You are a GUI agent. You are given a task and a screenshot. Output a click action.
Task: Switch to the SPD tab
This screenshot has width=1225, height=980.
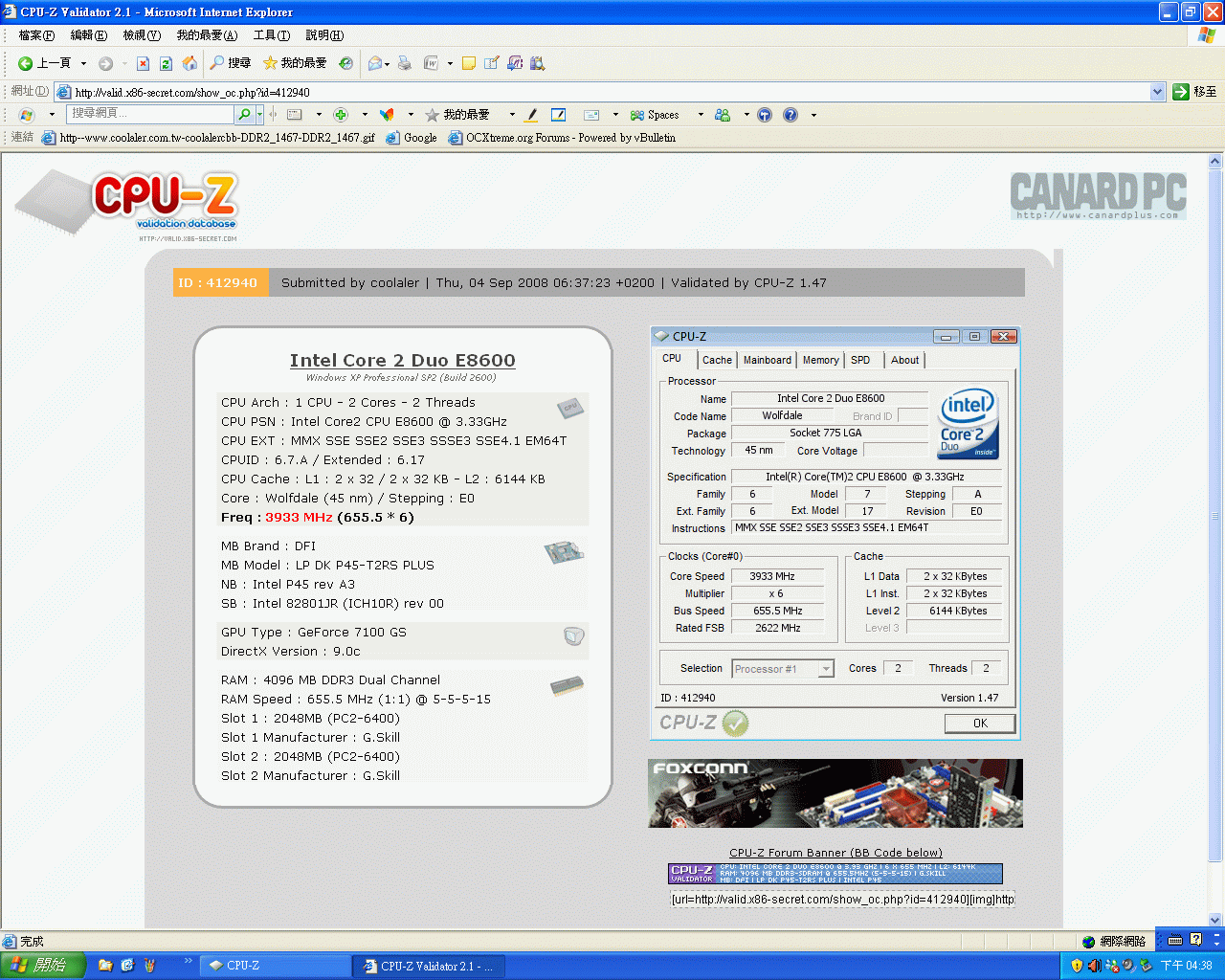(x=860, y=360)
